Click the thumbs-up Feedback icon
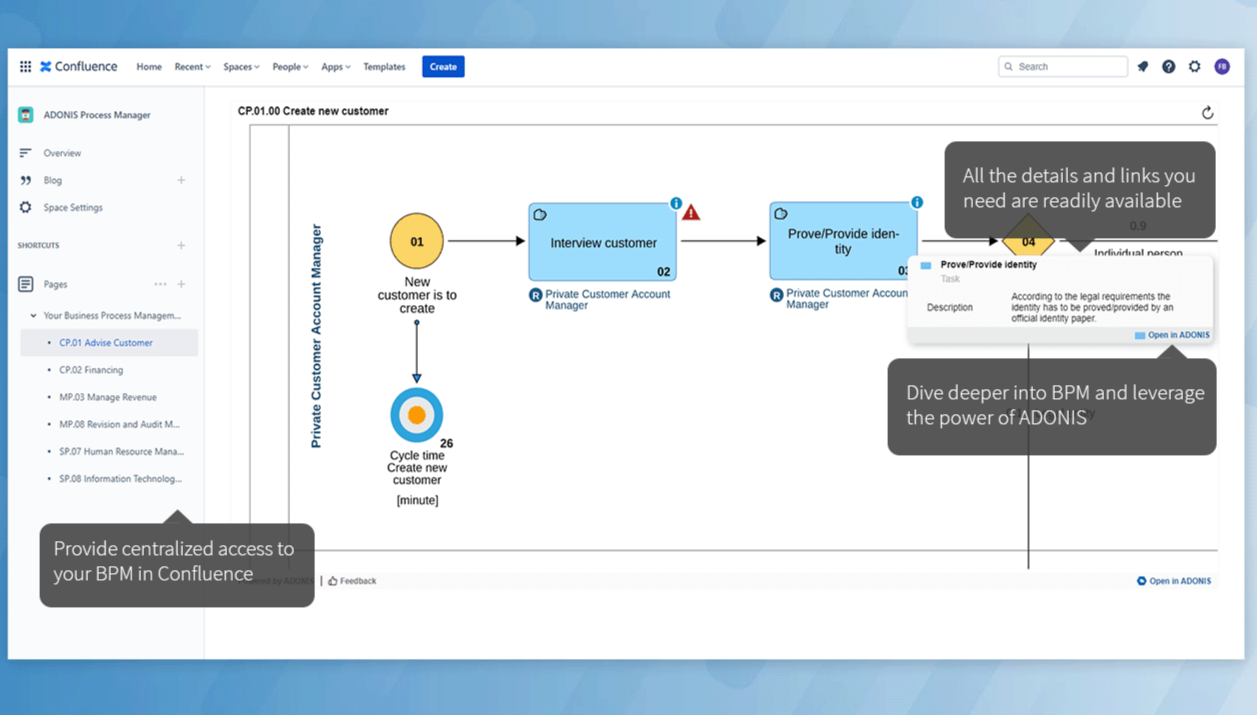The height and width of the screenshot is (715, 1257). point(333,581)
